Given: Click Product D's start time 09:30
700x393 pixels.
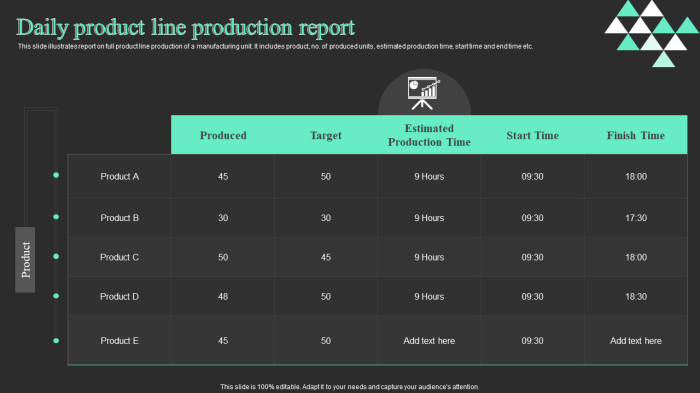Looking at the screenshot, I should 532,297.
